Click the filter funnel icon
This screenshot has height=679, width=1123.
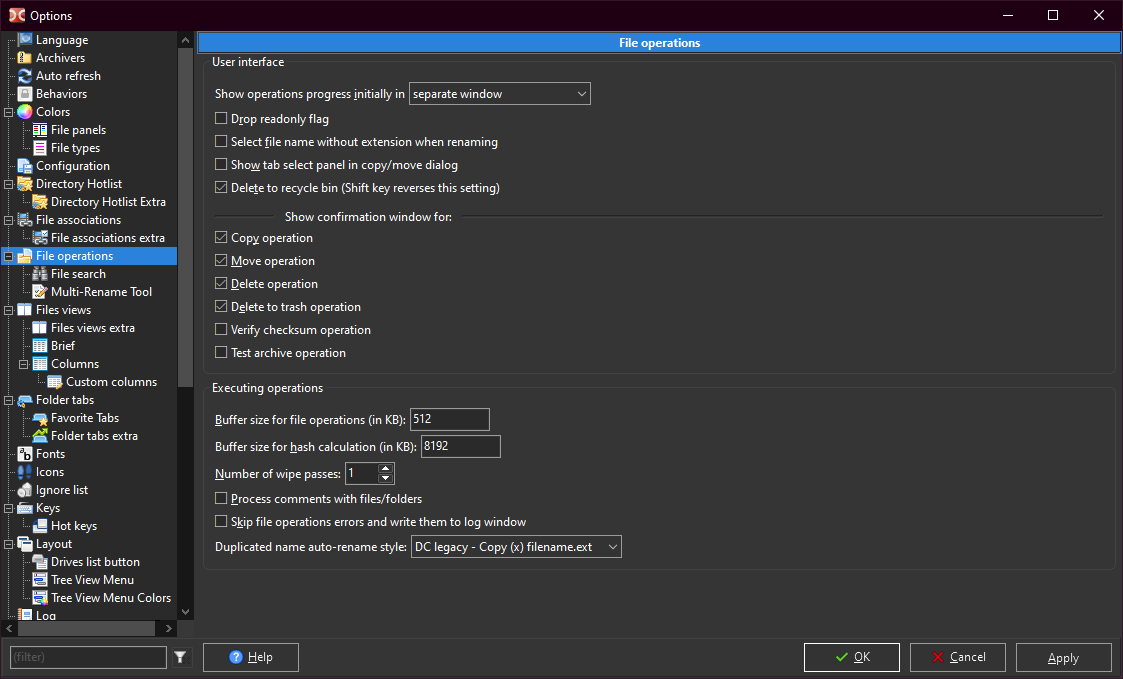pyautogui.click(x=180, y=657)
